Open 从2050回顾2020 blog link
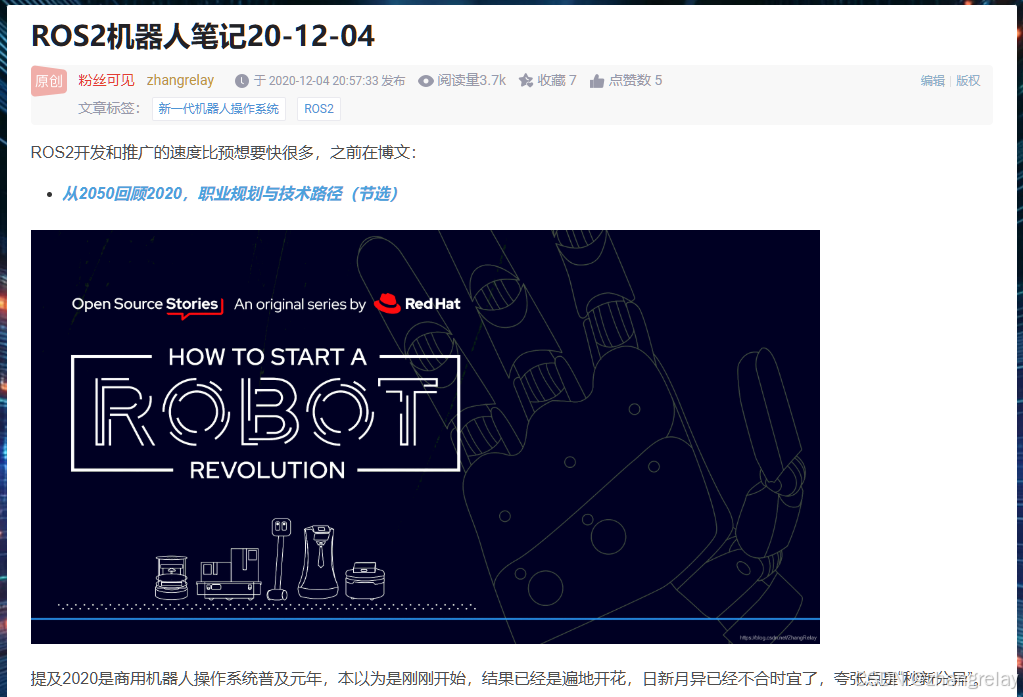1023x697 pixels. click(x=230, y=194)
